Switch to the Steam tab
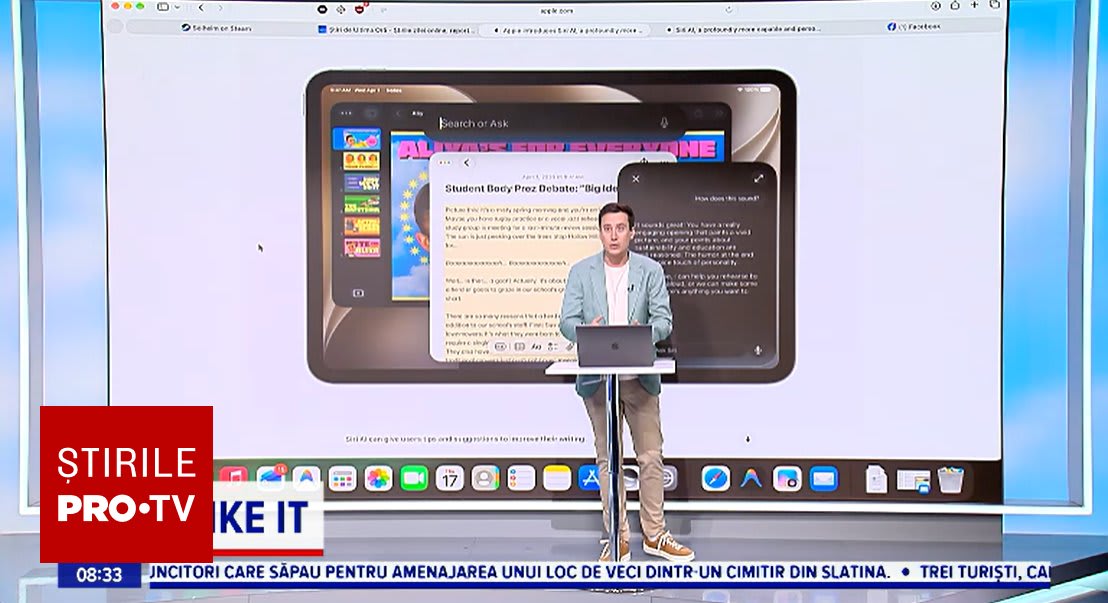This screenshot has width=1108, height=603. click(216, 28)
